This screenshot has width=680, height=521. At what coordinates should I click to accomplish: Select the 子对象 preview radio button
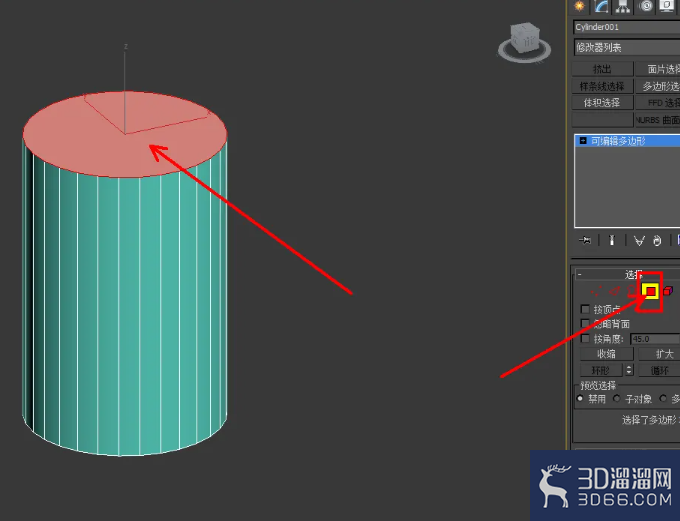point(617,398)
